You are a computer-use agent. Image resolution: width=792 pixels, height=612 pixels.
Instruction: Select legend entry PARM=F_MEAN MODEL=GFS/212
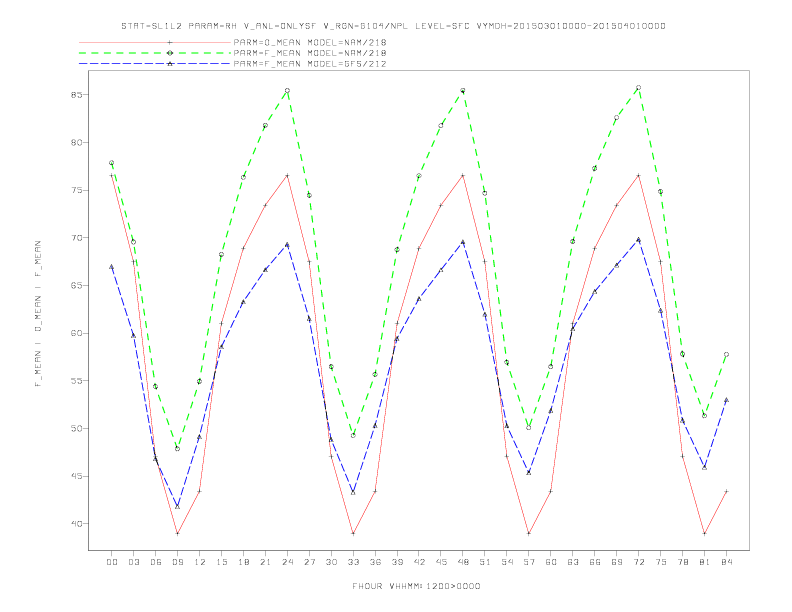(x=310, y=64)
